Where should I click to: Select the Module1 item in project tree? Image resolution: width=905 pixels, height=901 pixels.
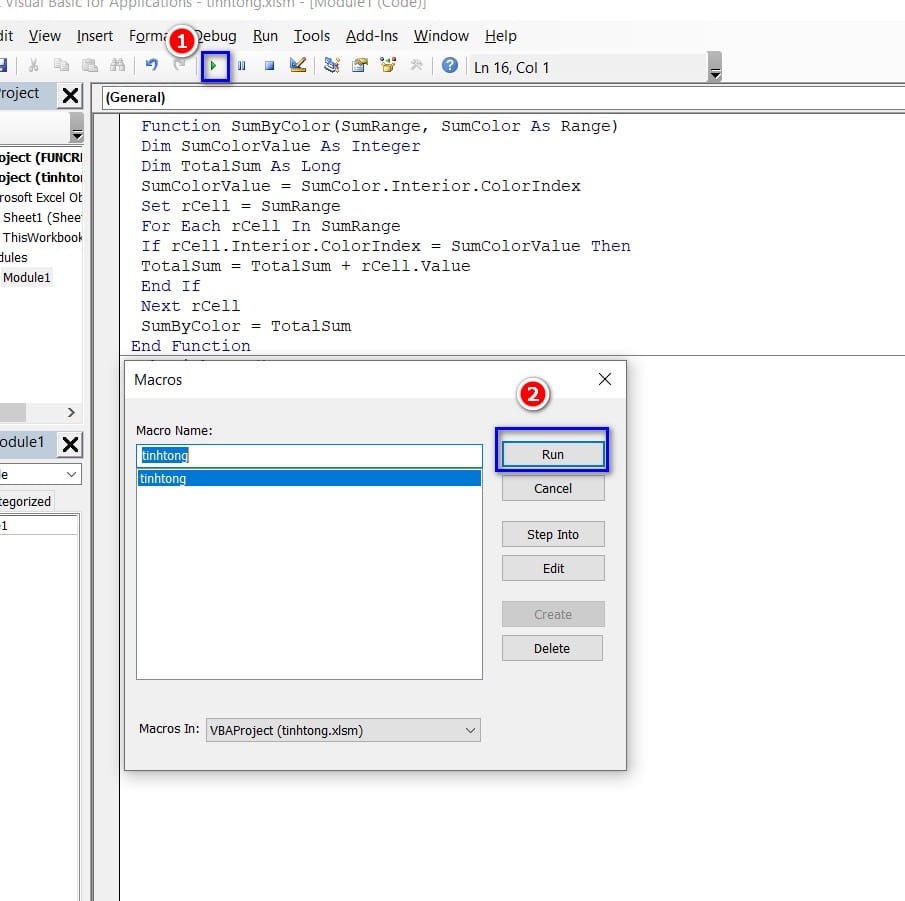pos(26,277)
